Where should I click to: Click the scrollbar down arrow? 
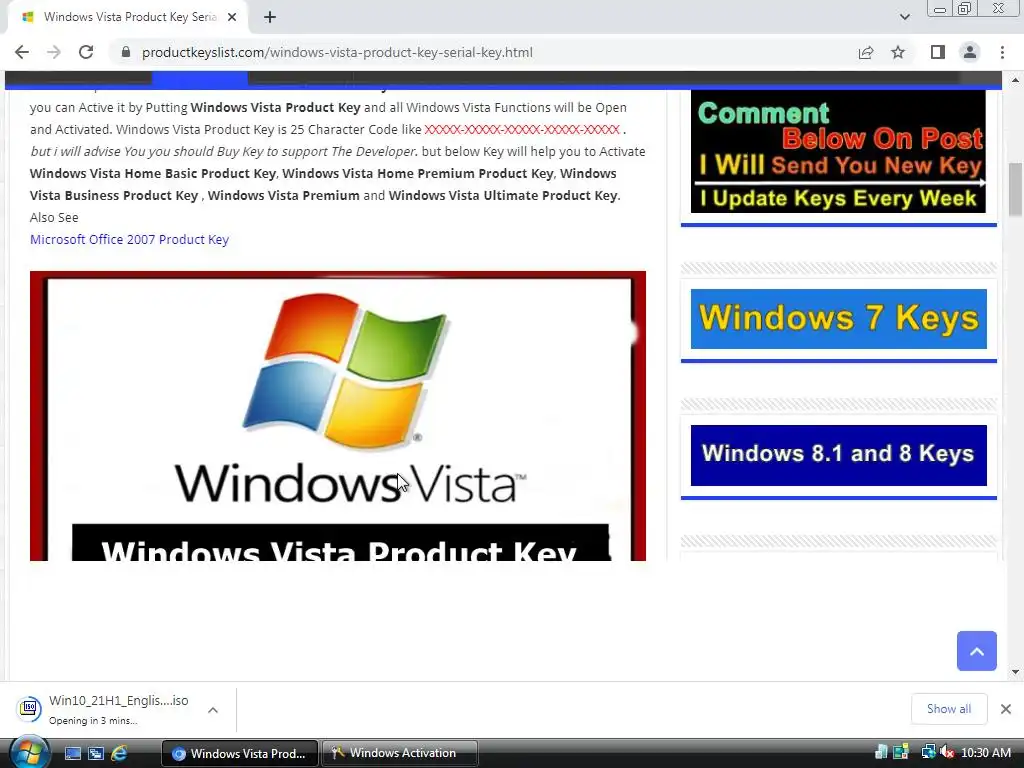[x=1015, y=671]
